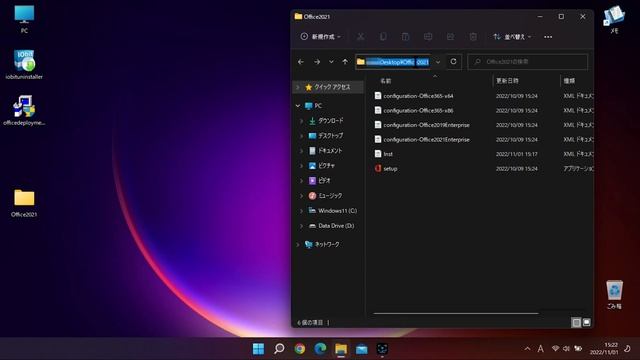Open the taskbar clock and date

click(x=604, y=349)
